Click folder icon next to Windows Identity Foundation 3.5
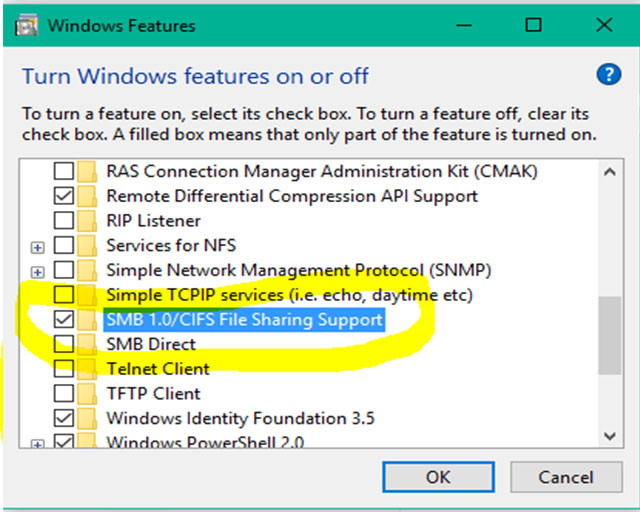The height and width of the screenshot is (512, 640). [88, 418]
